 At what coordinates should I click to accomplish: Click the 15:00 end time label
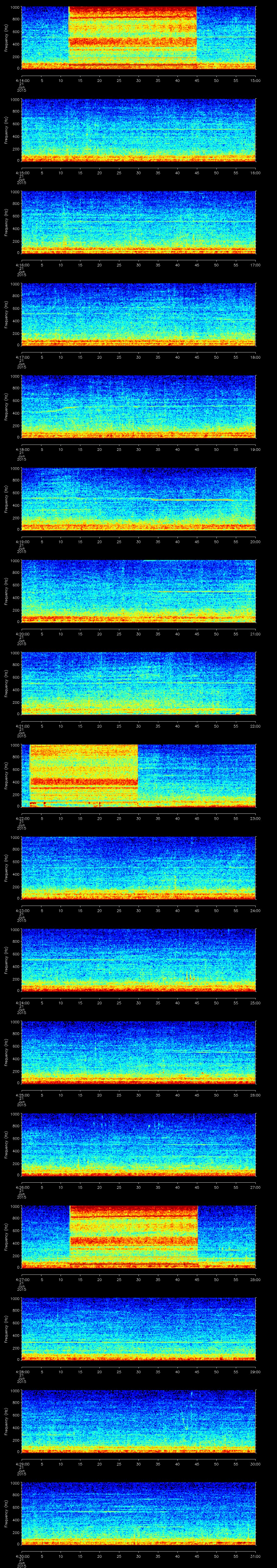[255, 80]
